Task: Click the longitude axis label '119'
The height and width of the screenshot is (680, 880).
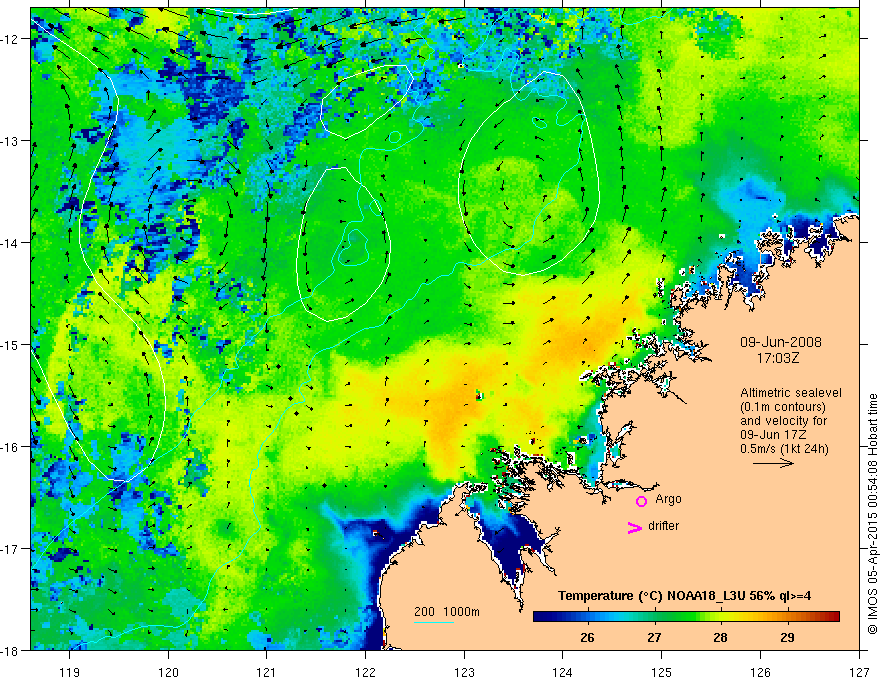Action: click(70, 672)
